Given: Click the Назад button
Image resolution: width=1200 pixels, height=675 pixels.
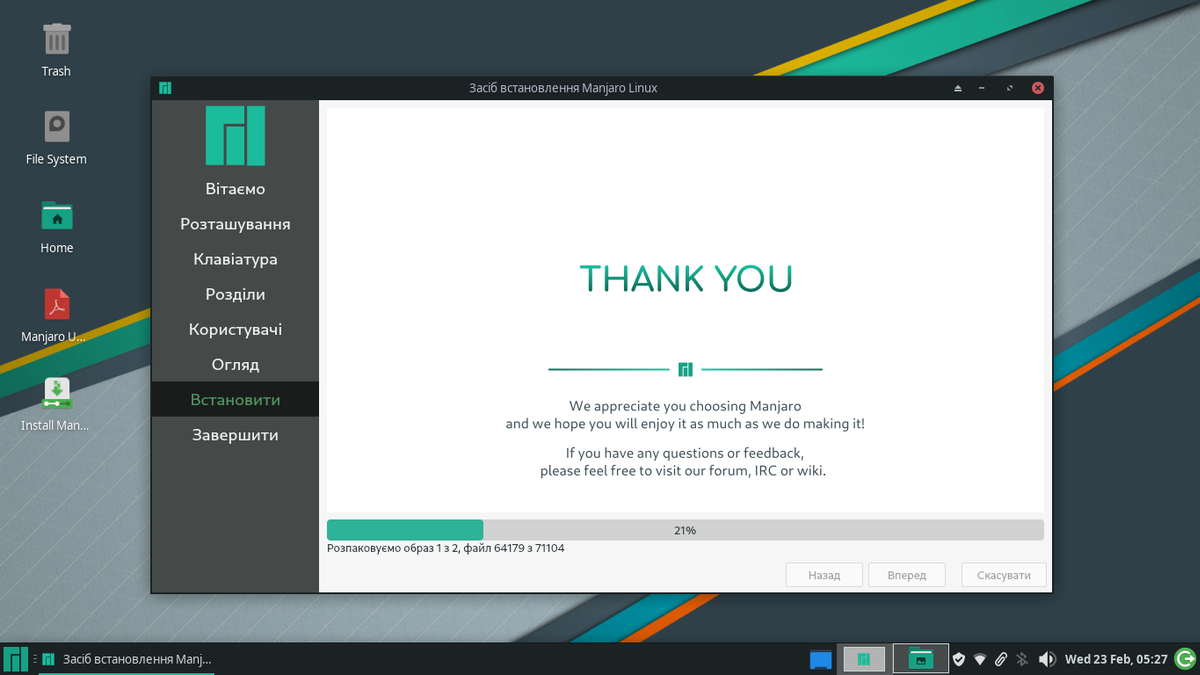Looking at the screenshot, I should (824, 575).
